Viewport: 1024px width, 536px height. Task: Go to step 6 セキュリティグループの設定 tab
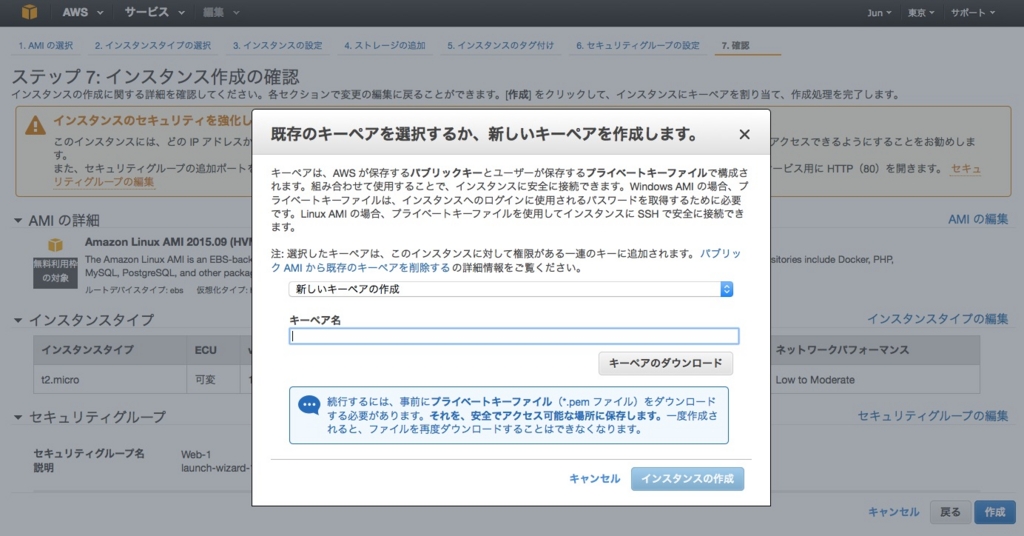click(x=637, y=46)
